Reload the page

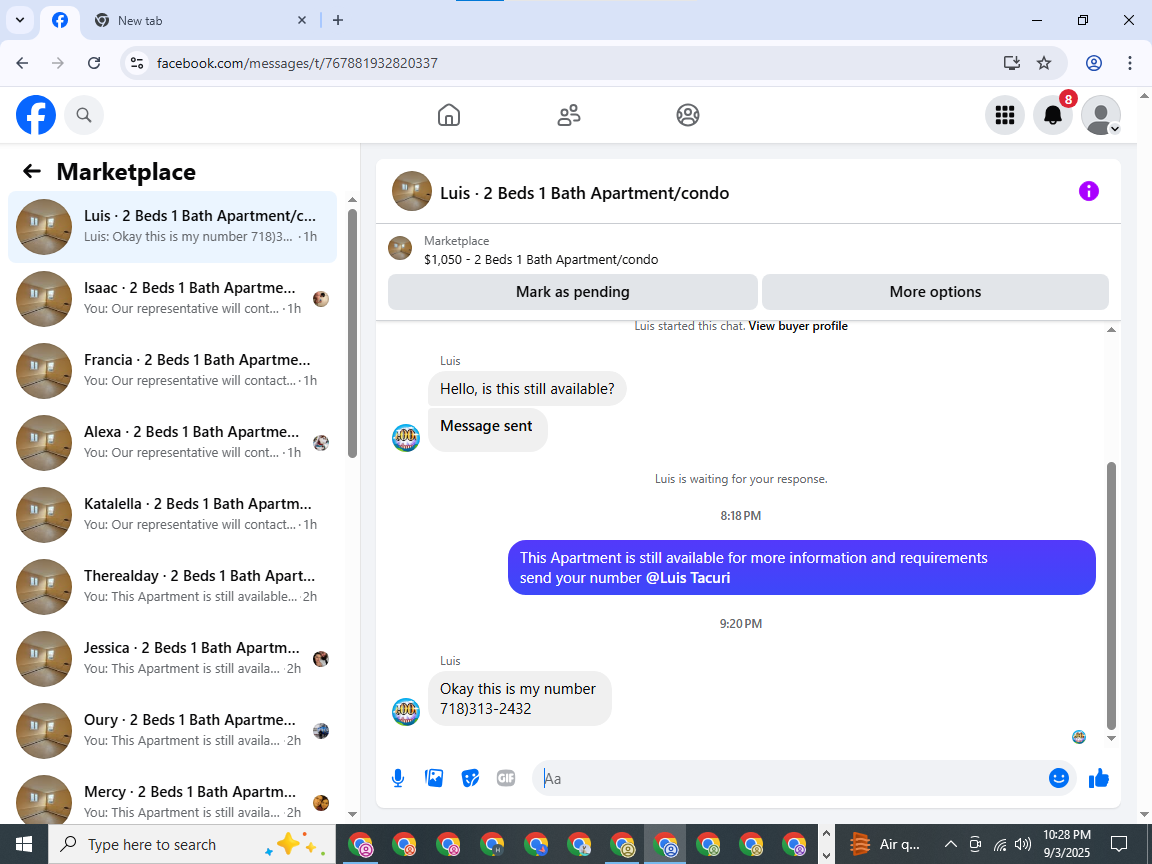tap(94, 63)
